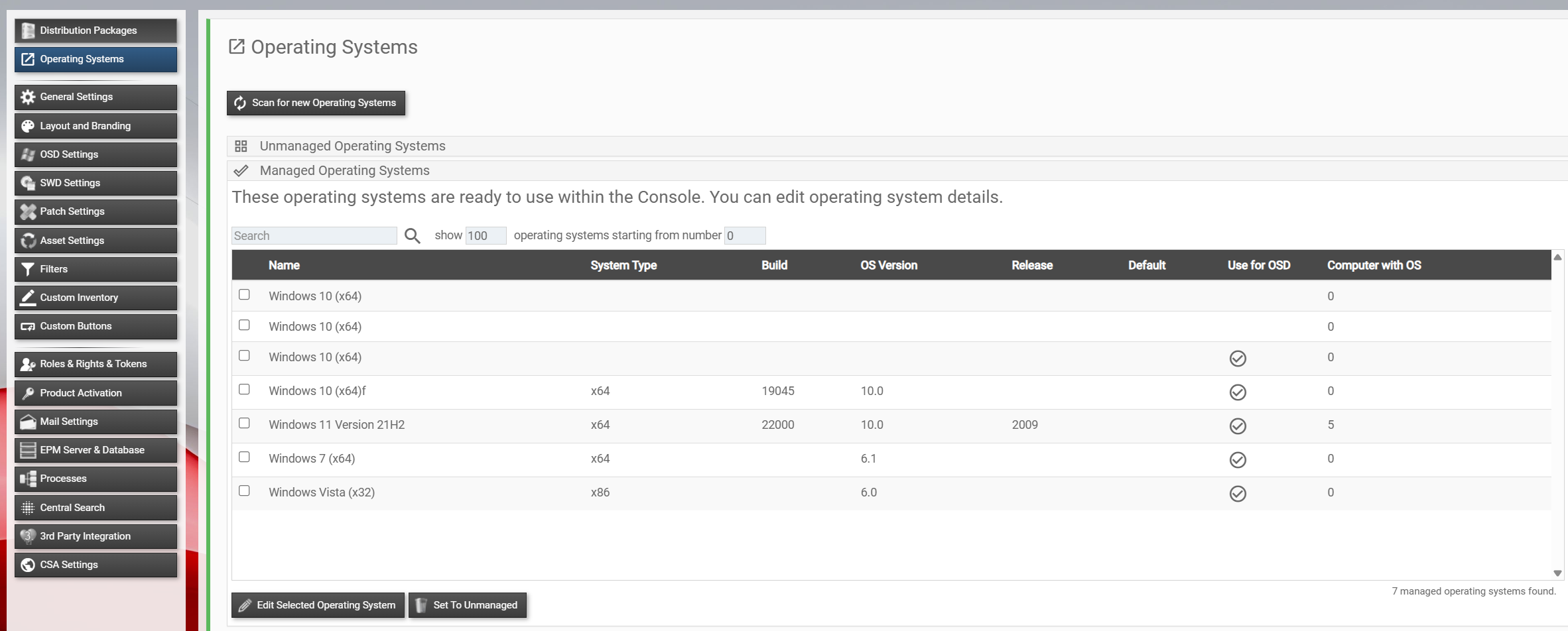The width and height of the screenshot is (1568, 631).
Task: Click the Windows Vista (x32) name cell
Action: tap(322, 492)
